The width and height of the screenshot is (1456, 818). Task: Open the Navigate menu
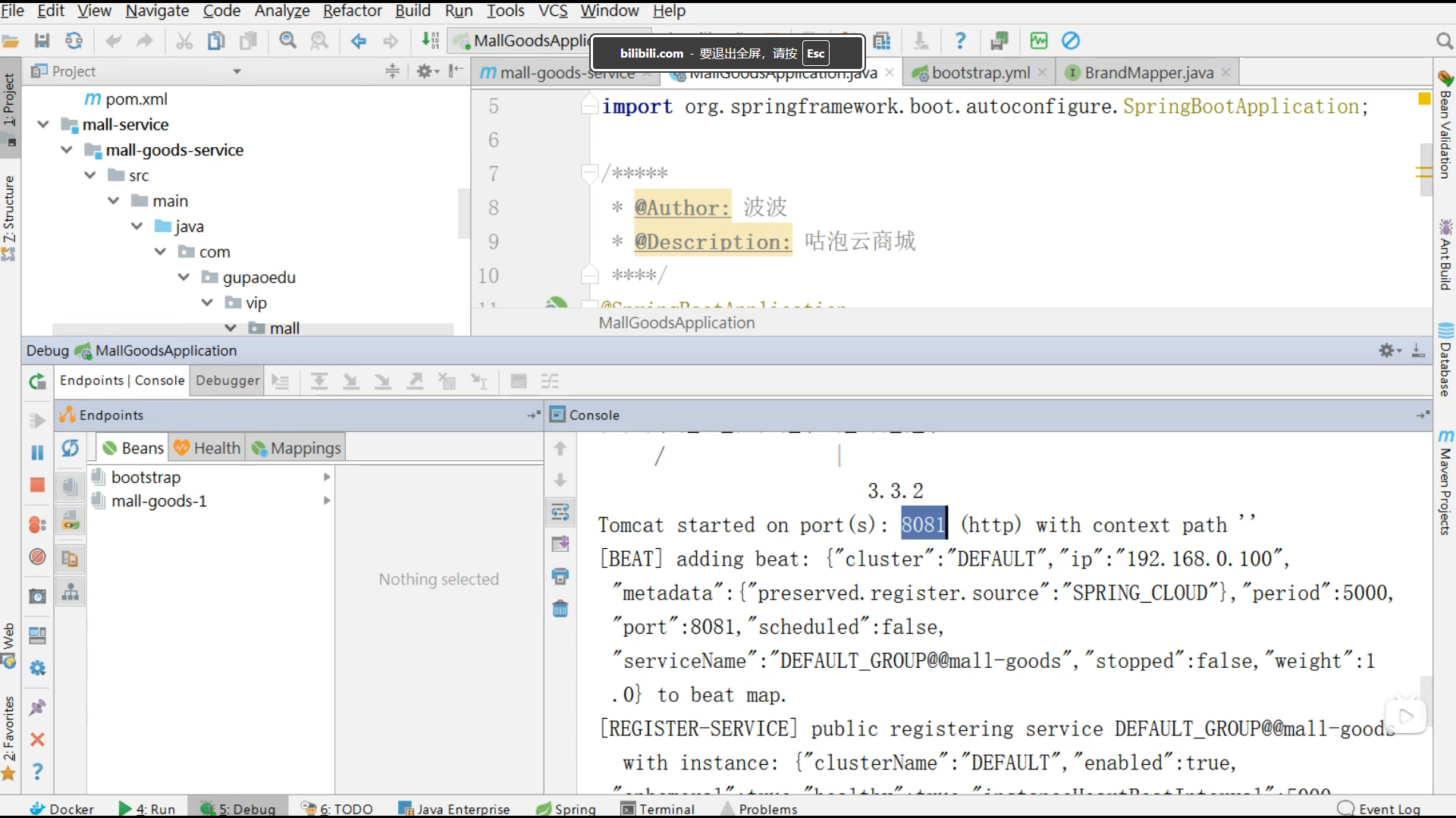pos(157,11)
